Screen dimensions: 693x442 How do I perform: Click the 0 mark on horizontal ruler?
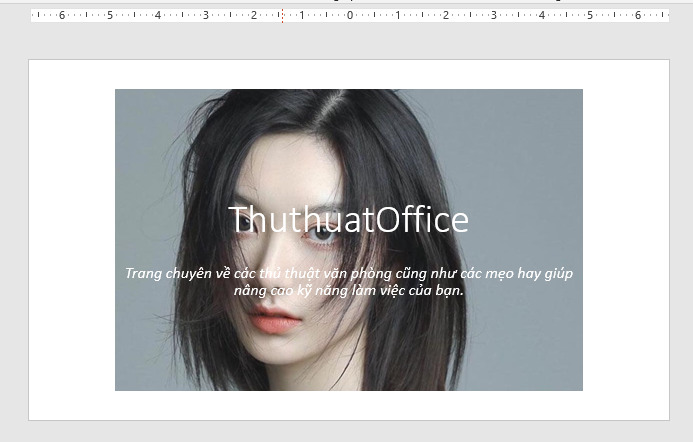pos(350,16)
